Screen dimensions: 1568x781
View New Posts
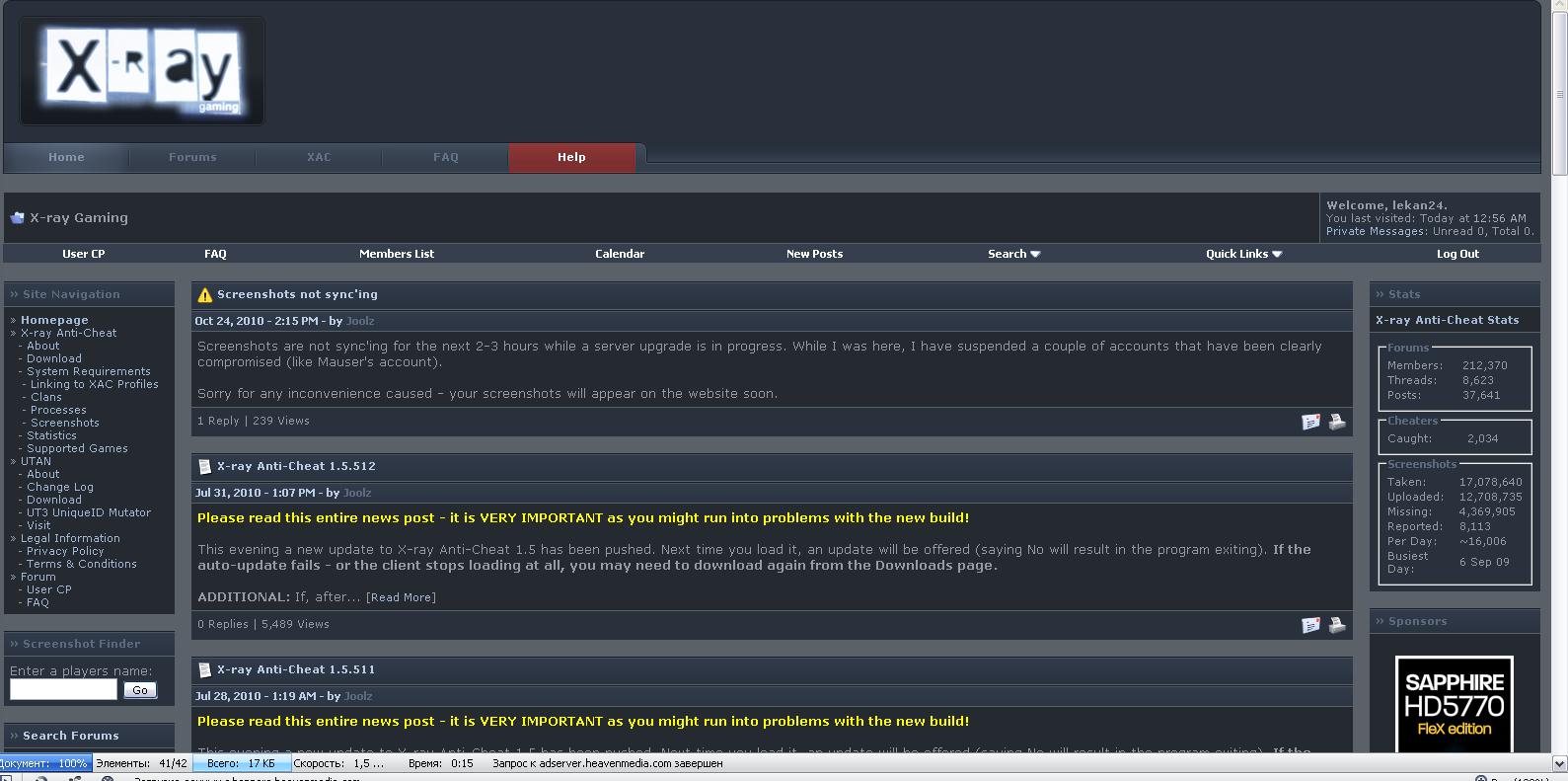[814, 254]
